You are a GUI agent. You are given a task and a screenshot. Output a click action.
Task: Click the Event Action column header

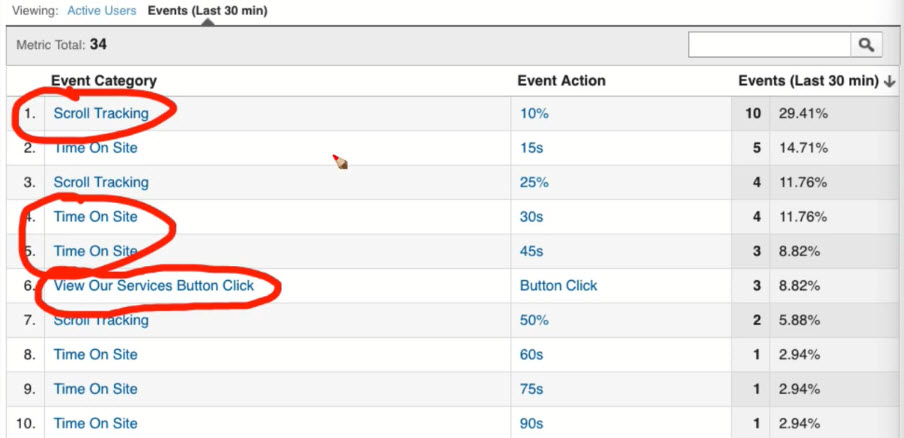tap(561, 81)
